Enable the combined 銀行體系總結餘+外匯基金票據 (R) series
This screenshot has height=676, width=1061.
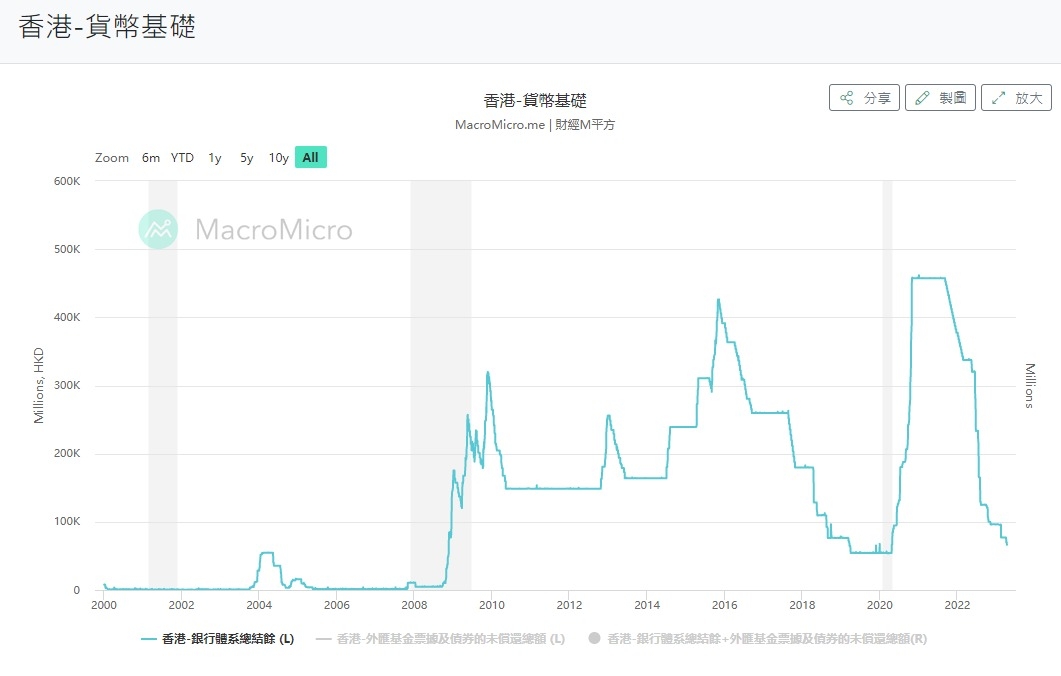(765, 639)
